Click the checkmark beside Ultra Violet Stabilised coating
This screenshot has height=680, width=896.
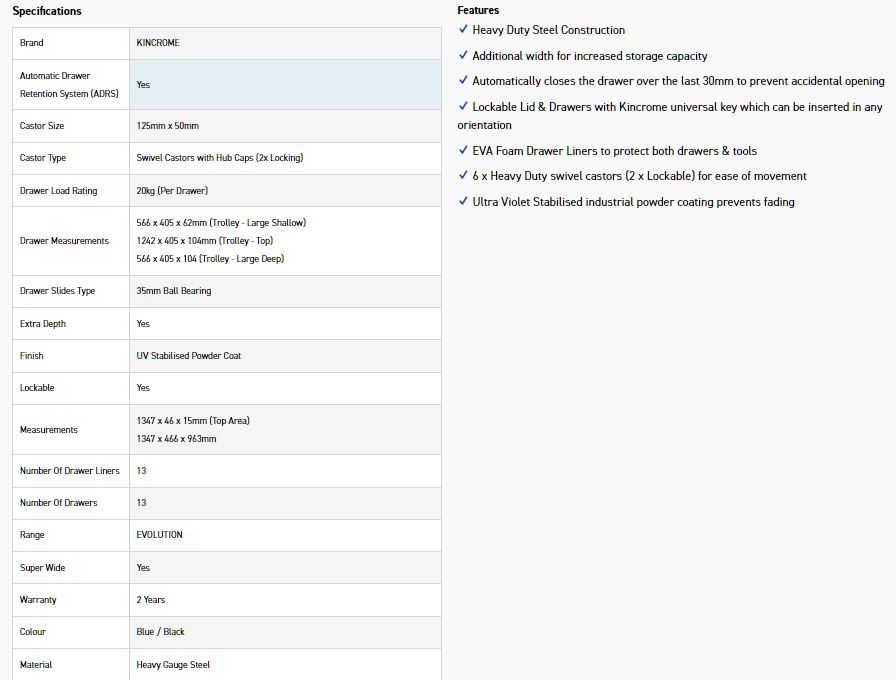coord(463,201)
